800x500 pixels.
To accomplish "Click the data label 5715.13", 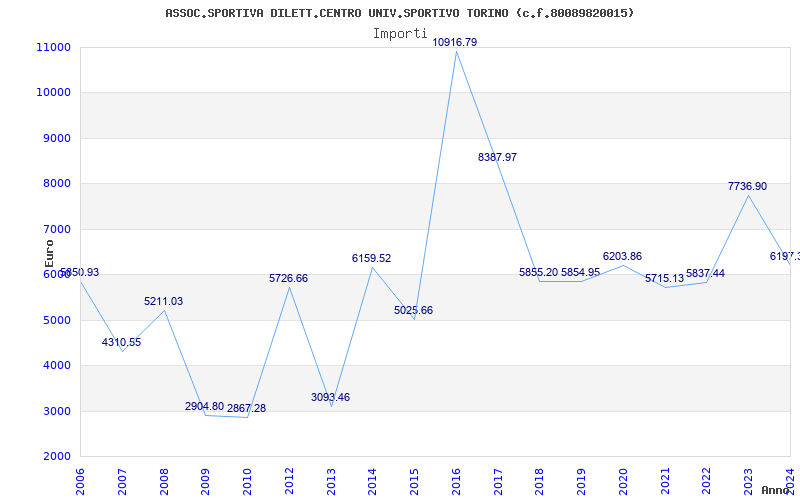I will pos(664,279).
